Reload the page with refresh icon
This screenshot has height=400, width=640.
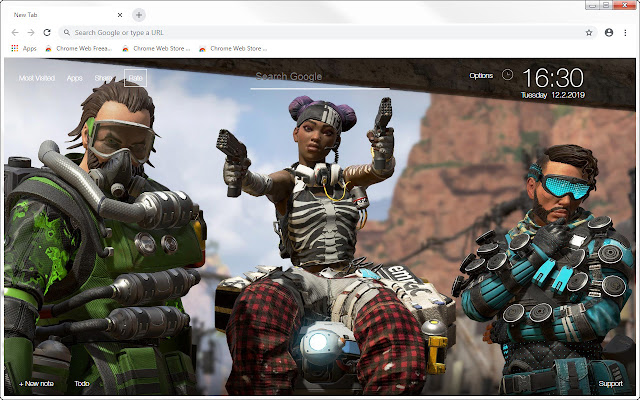point(47,32)
